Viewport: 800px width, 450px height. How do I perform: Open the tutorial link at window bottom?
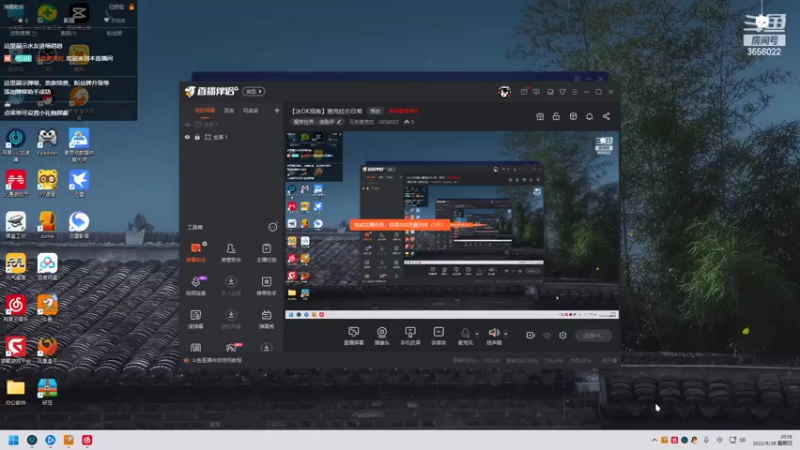pos(216,360)
